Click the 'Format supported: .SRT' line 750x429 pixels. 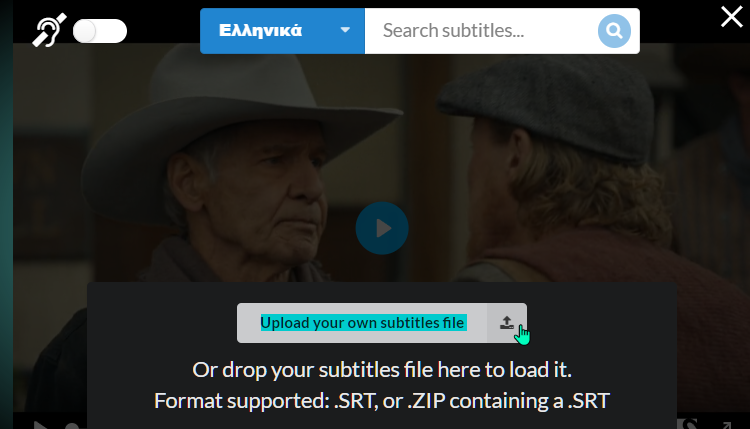[x=382, y=401]
